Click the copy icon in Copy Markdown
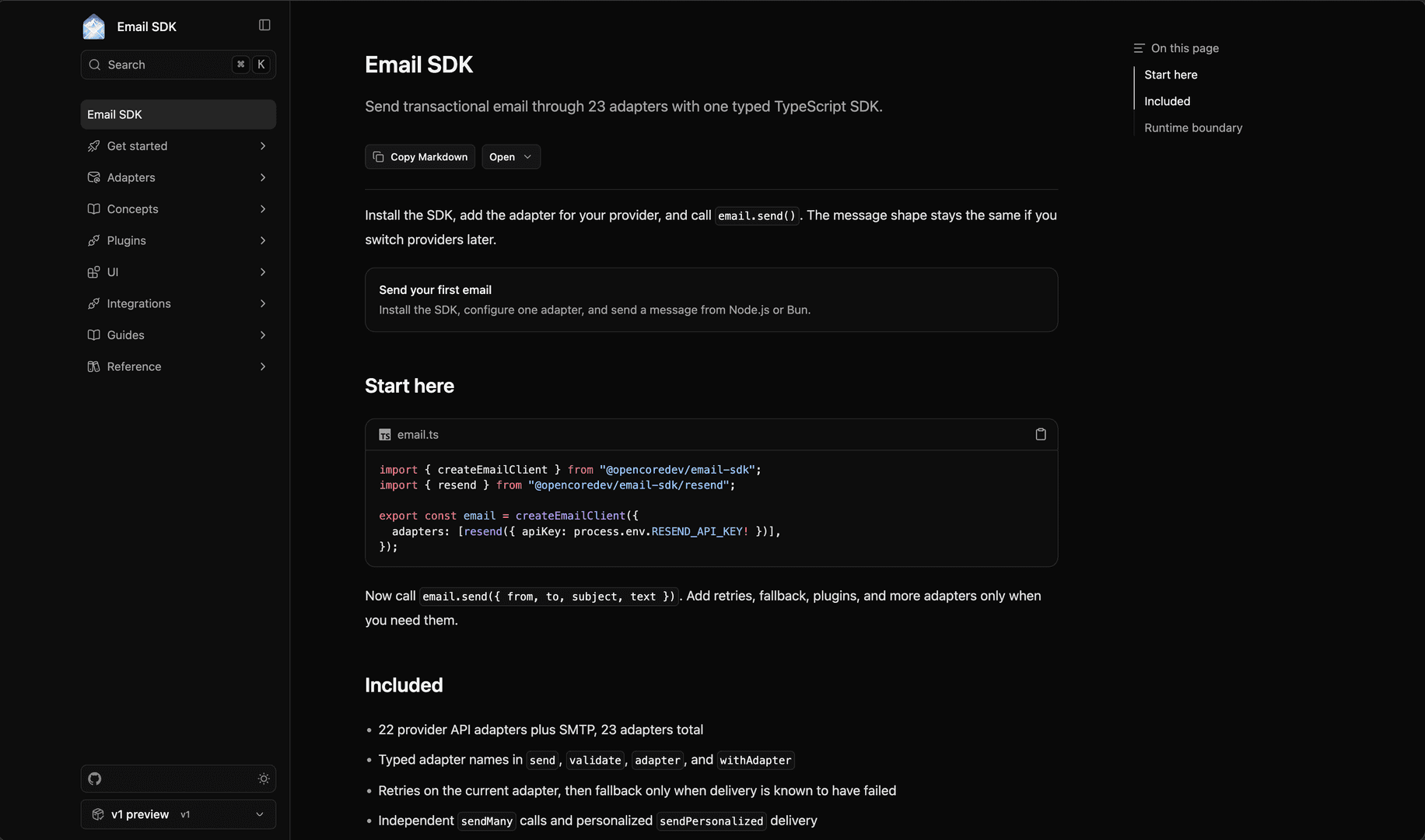This screenshot has width=1425, height=840. [x=378, y=156]
